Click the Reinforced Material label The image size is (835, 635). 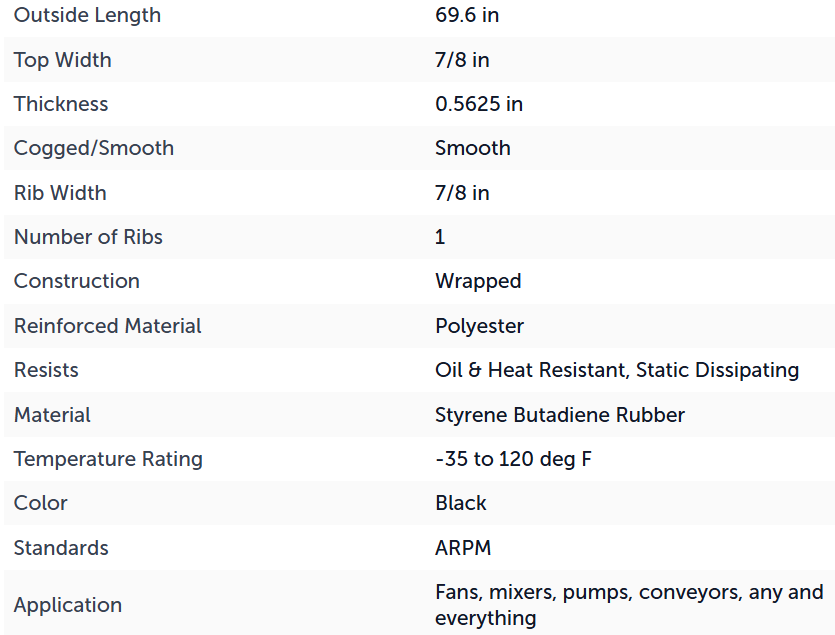coord(108,326)
